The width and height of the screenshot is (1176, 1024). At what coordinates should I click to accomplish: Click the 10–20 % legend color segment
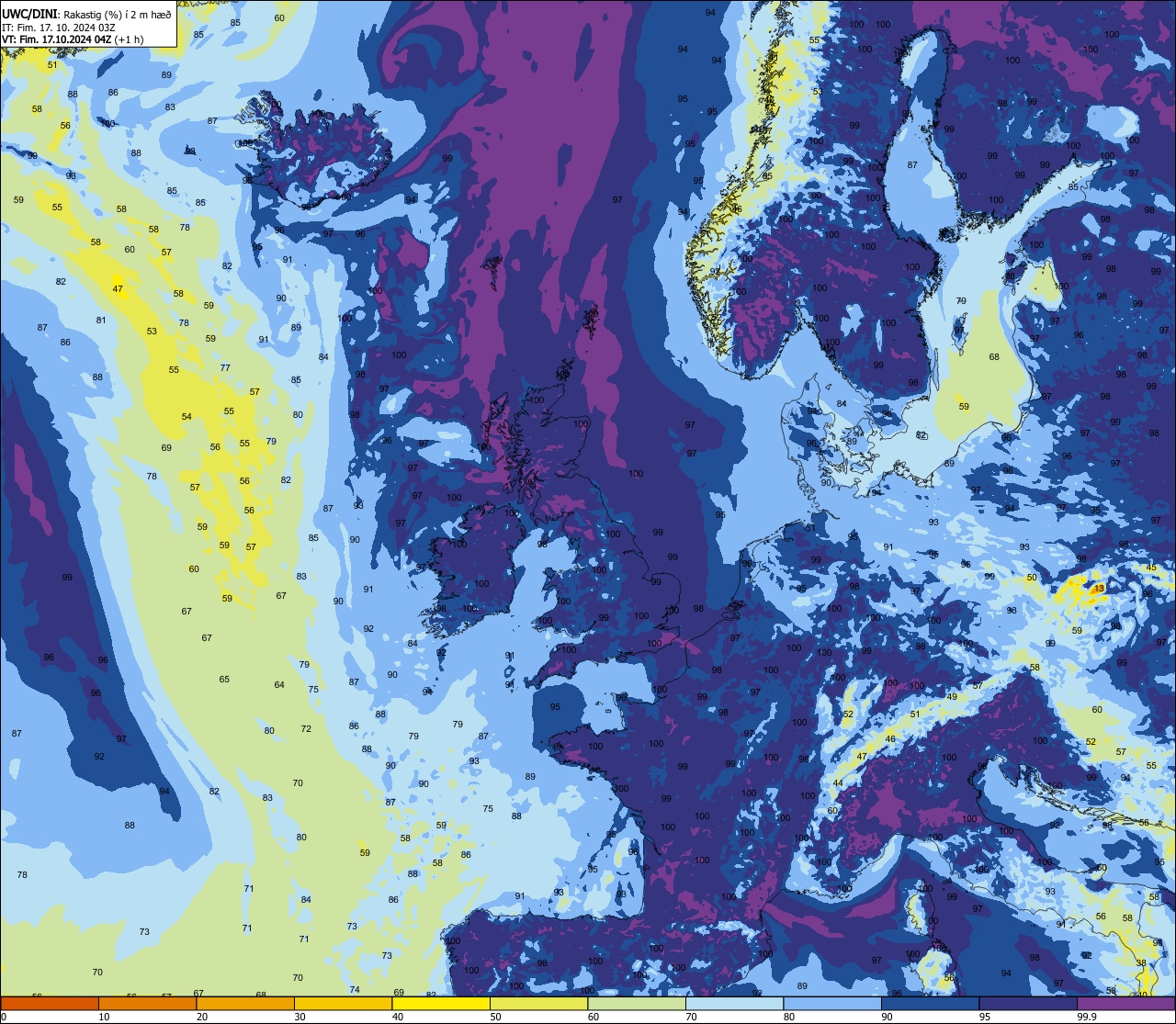[x=147, y=1003]
